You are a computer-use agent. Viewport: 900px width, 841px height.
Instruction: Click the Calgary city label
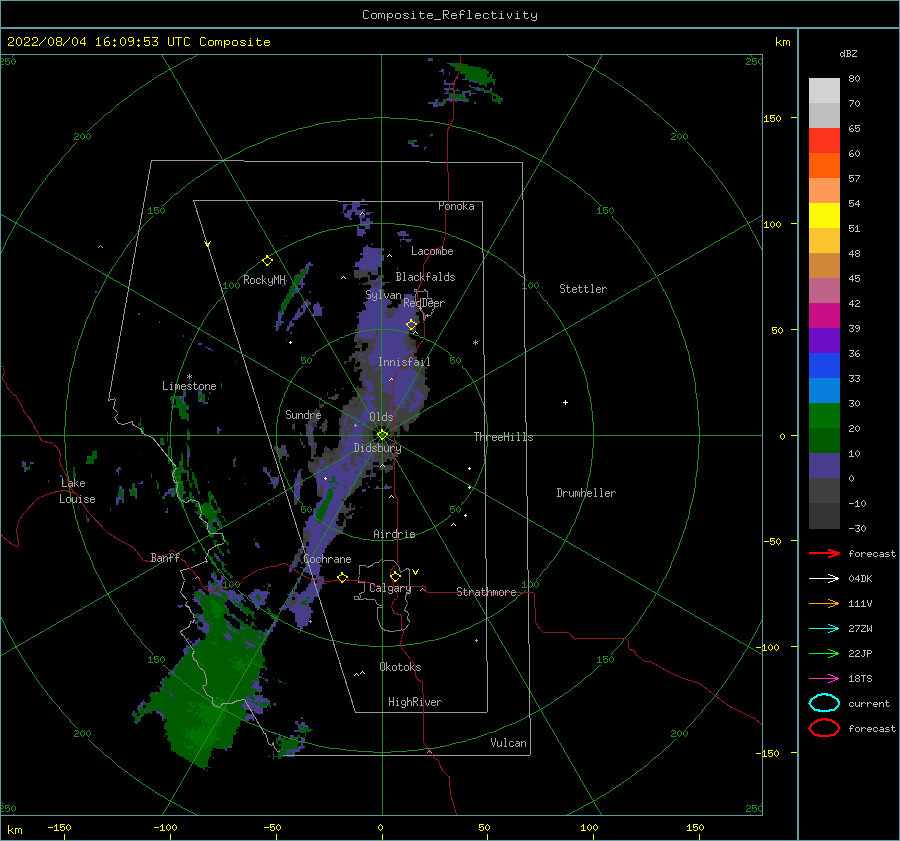click(x=390, y=588)
